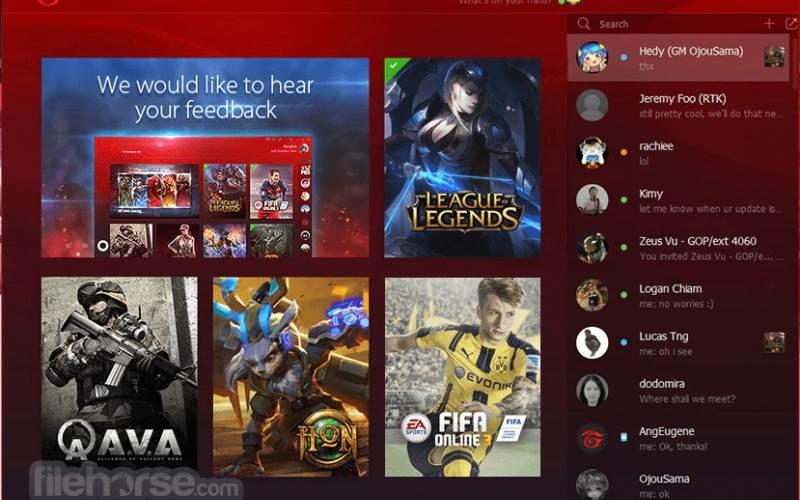Open the League of Legends game tile
Screen dimensions: 800x500
[462, 158]
